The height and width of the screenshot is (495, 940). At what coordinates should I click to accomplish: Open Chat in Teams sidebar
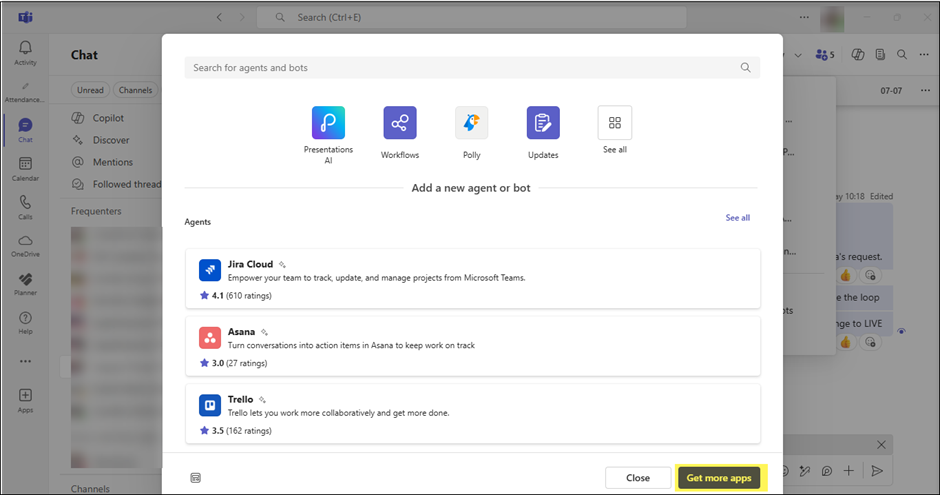[x=25, y=130]
